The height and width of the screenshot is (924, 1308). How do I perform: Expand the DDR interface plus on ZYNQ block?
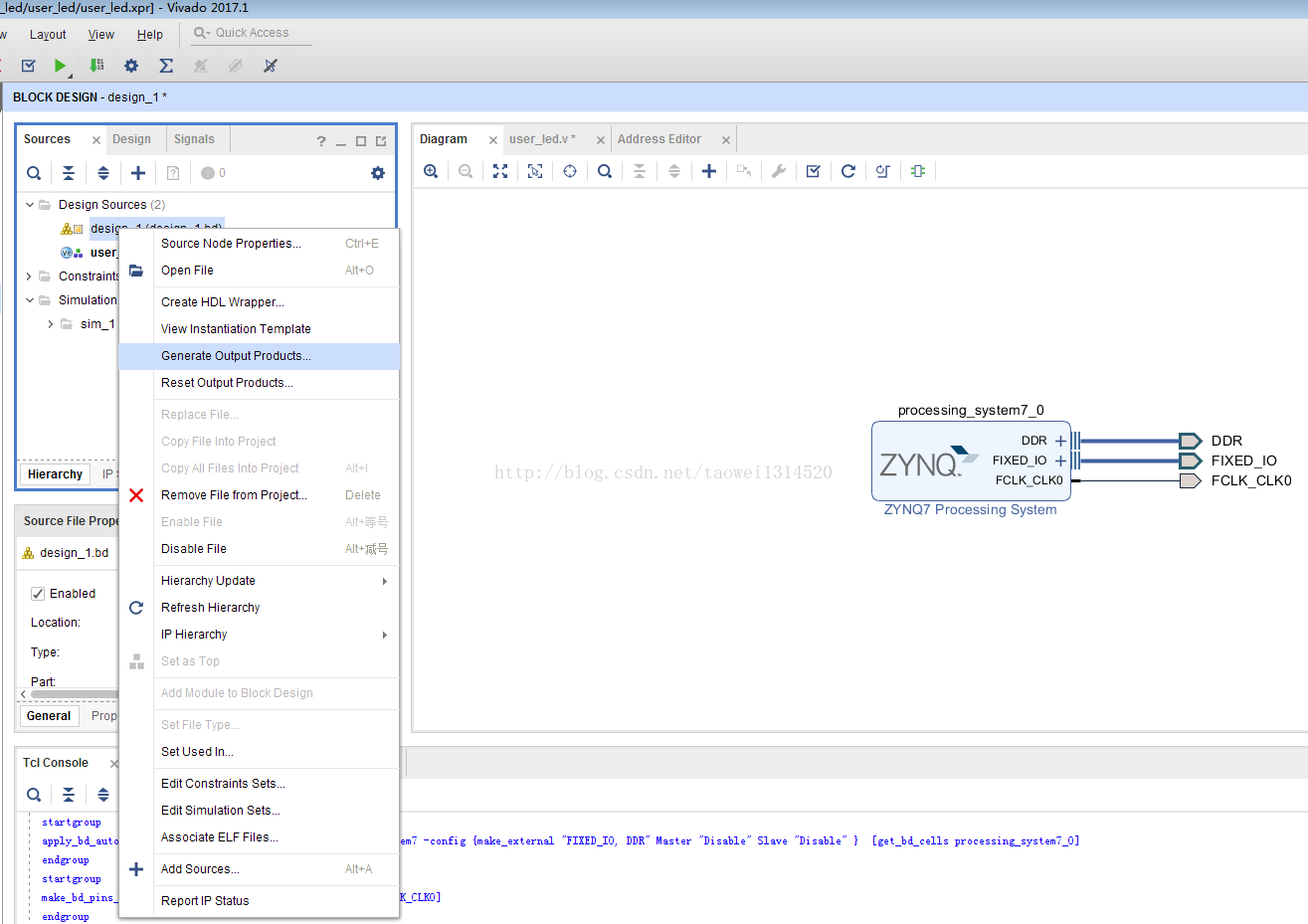[1060, 441]
